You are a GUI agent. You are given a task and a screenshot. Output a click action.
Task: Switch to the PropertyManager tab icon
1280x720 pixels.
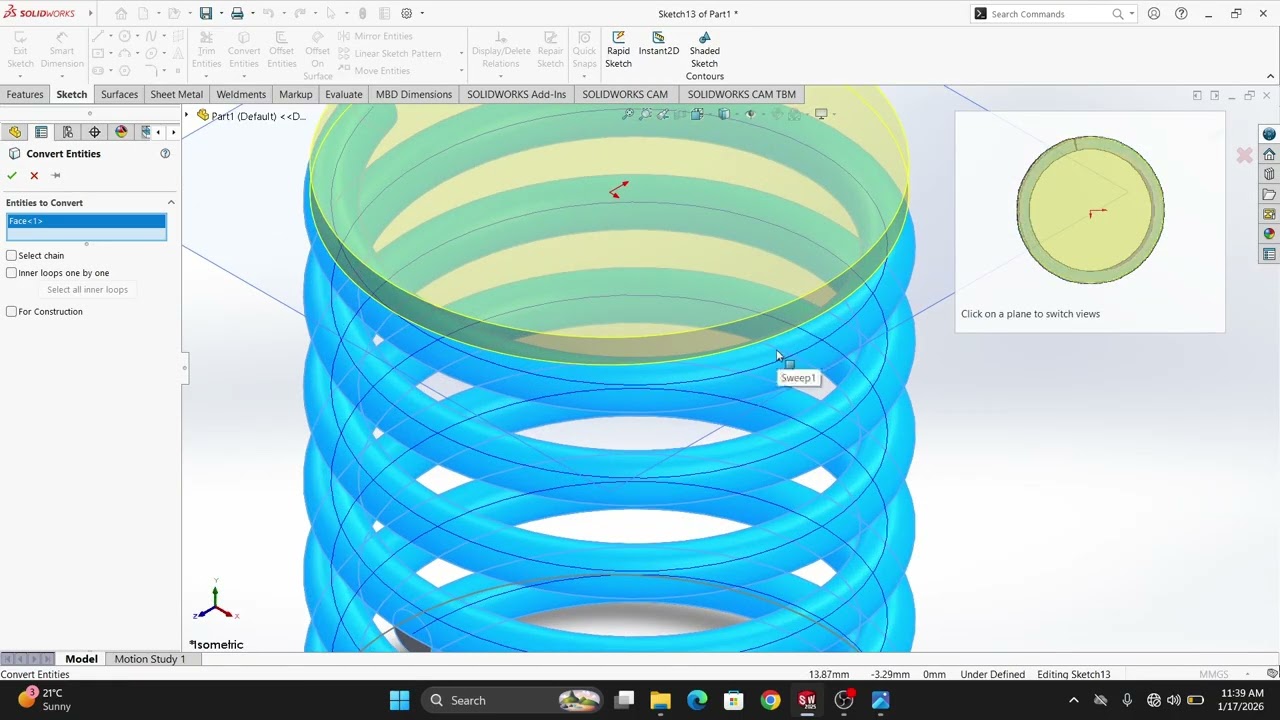pyautogui.click(x=41, y=132)
